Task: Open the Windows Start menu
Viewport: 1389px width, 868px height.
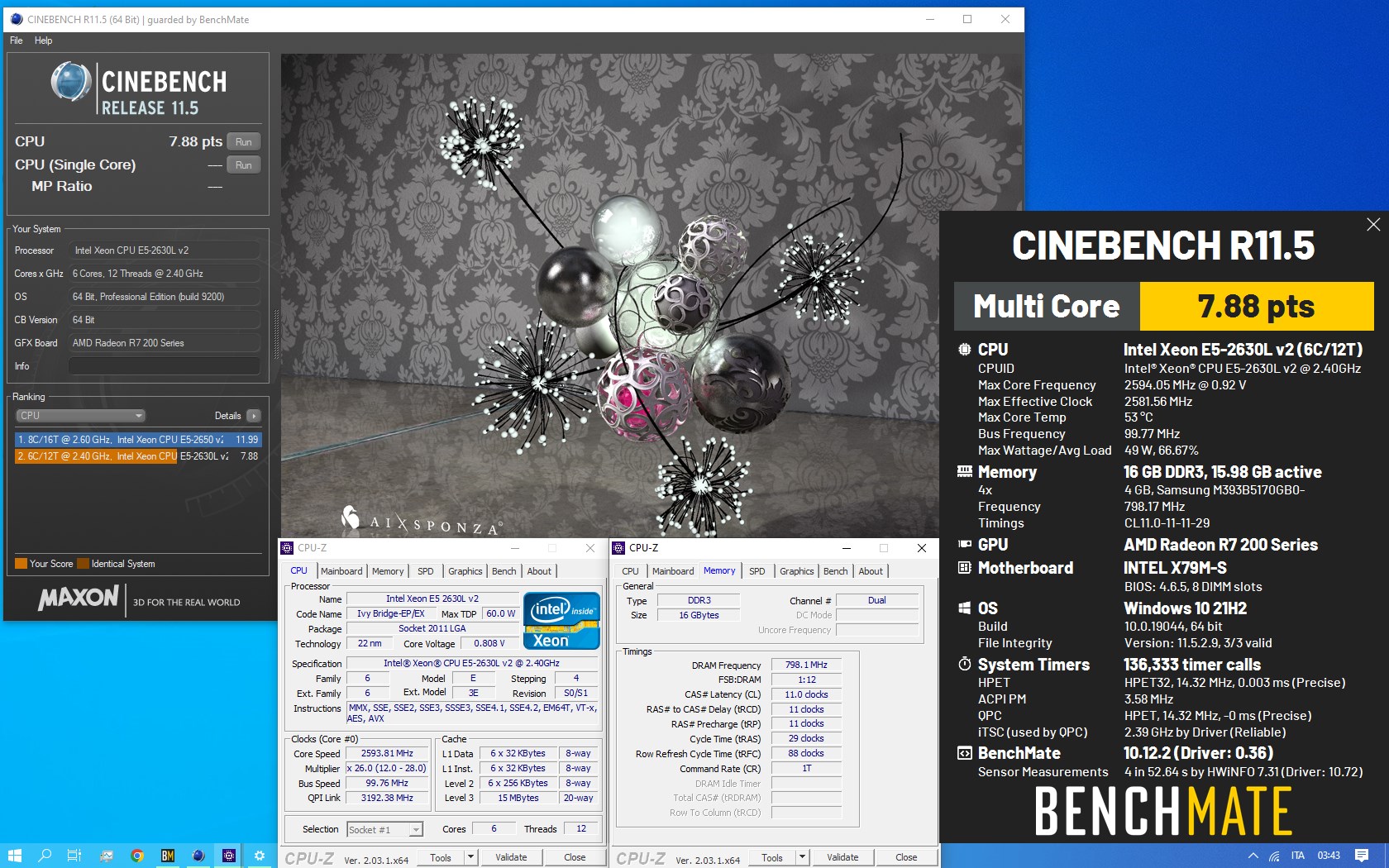Action: coord(13,856)
